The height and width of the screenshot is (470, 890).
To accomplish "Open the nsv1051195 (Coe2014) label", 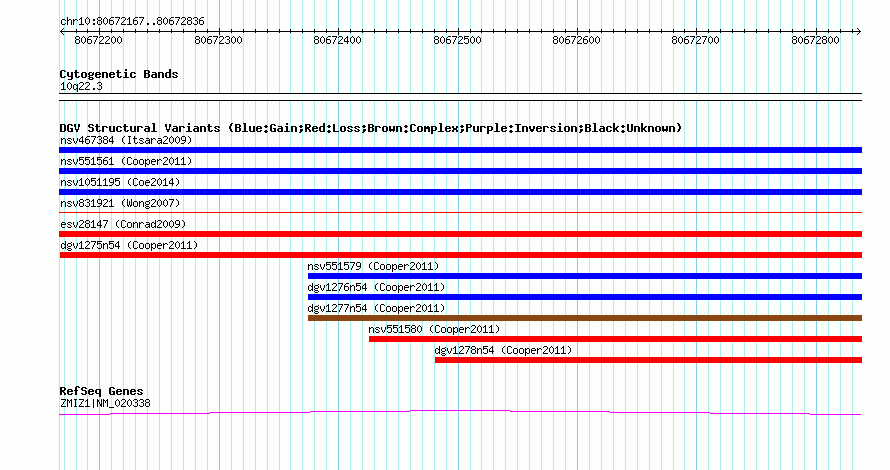I will [x=120, y=182].
